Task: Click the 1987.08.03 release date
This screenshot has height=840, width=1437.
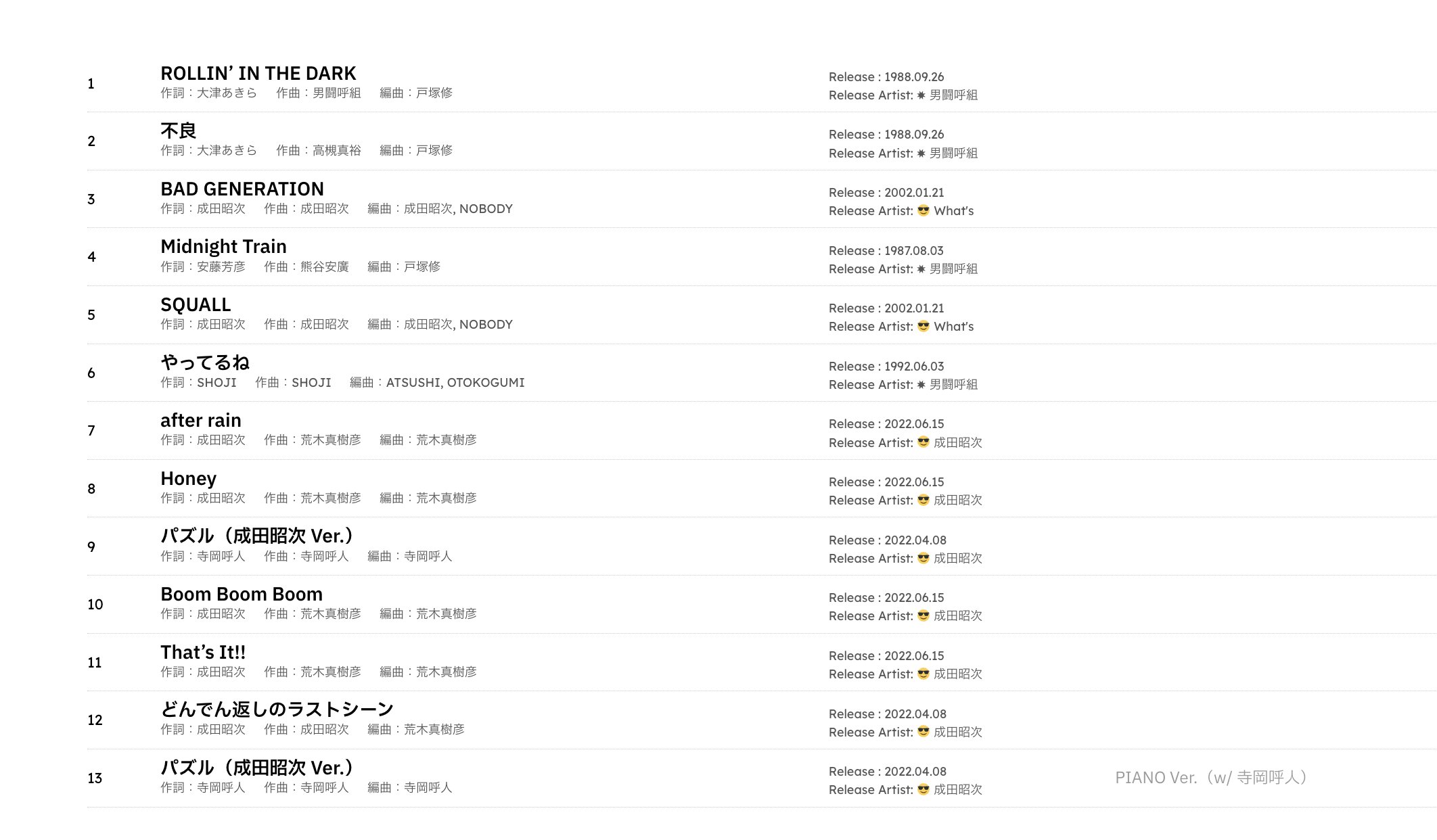Action: [913, 251]
